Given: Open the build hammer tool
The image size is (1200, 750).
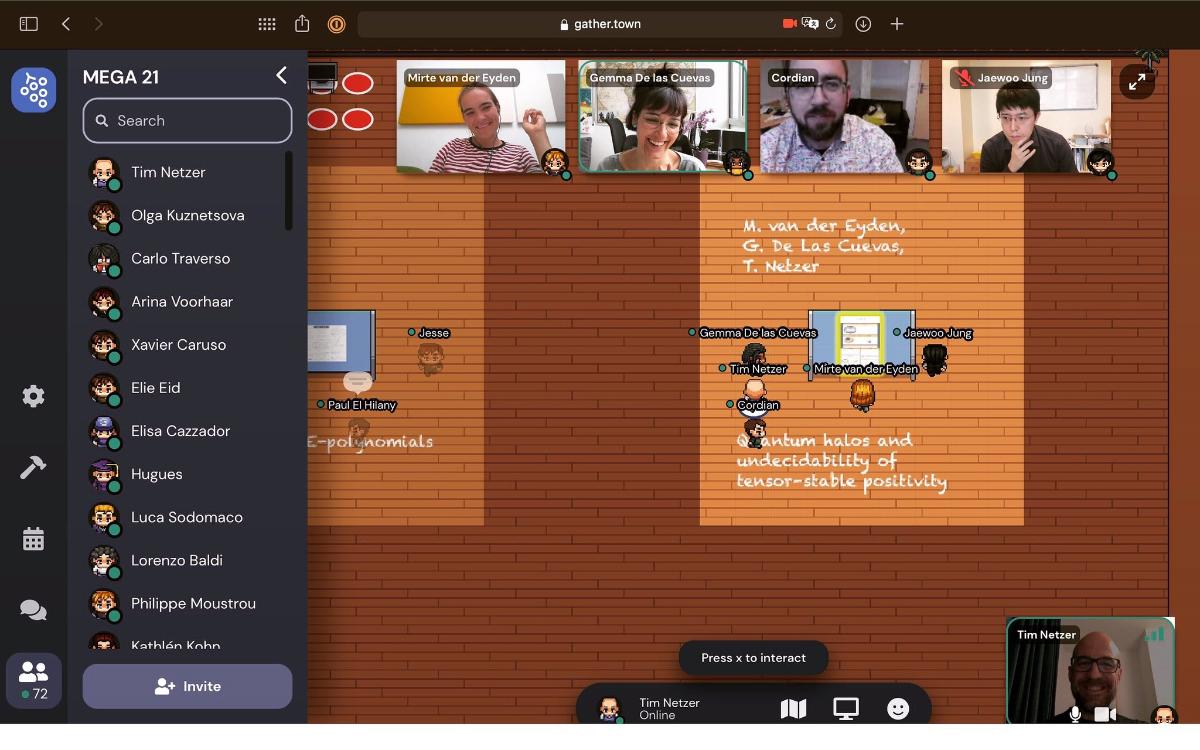Looking at the screenshot, I should click(x=33, y=467).
